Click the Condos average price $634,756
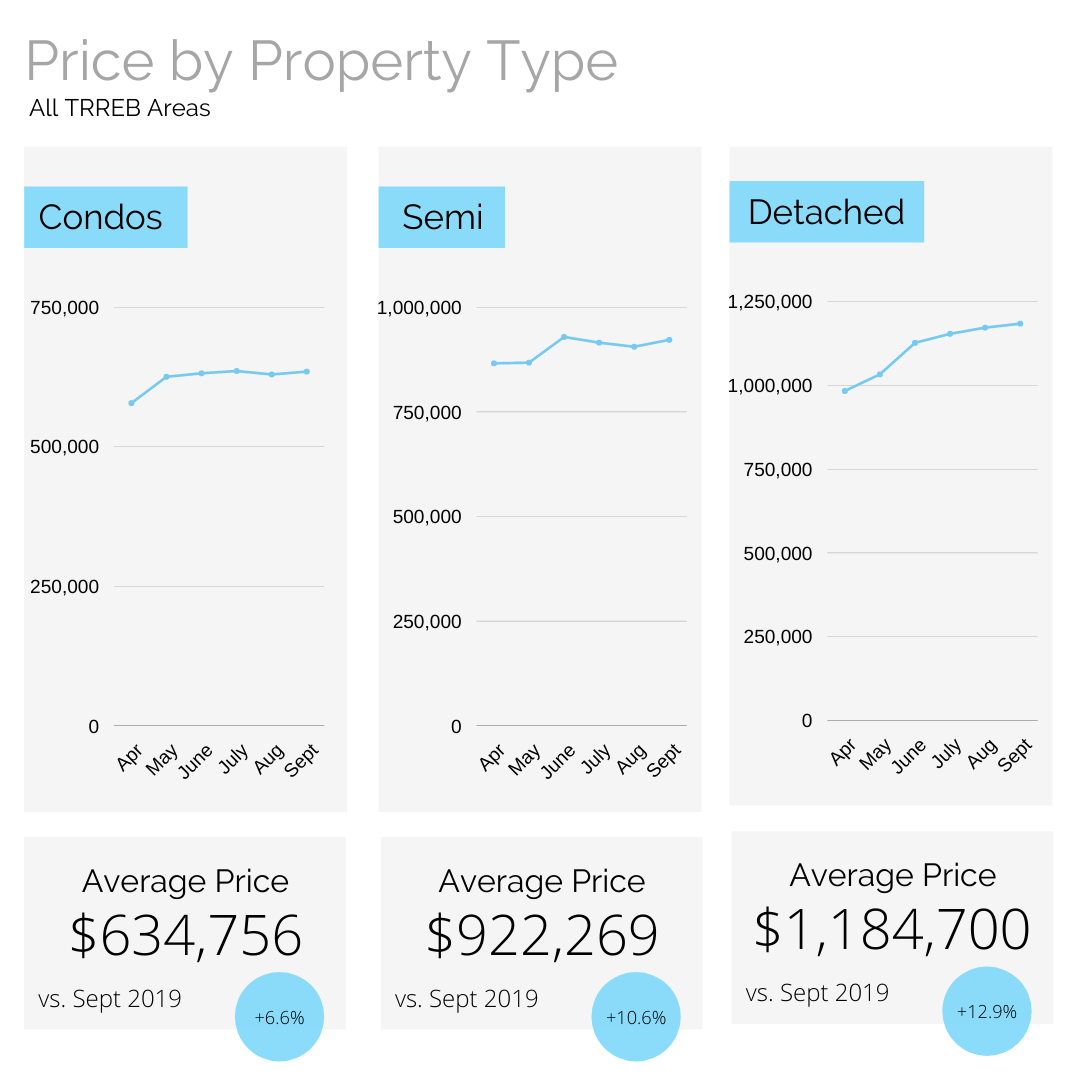The height and width of the screenshot is (1080, 1080). [186, 936]
